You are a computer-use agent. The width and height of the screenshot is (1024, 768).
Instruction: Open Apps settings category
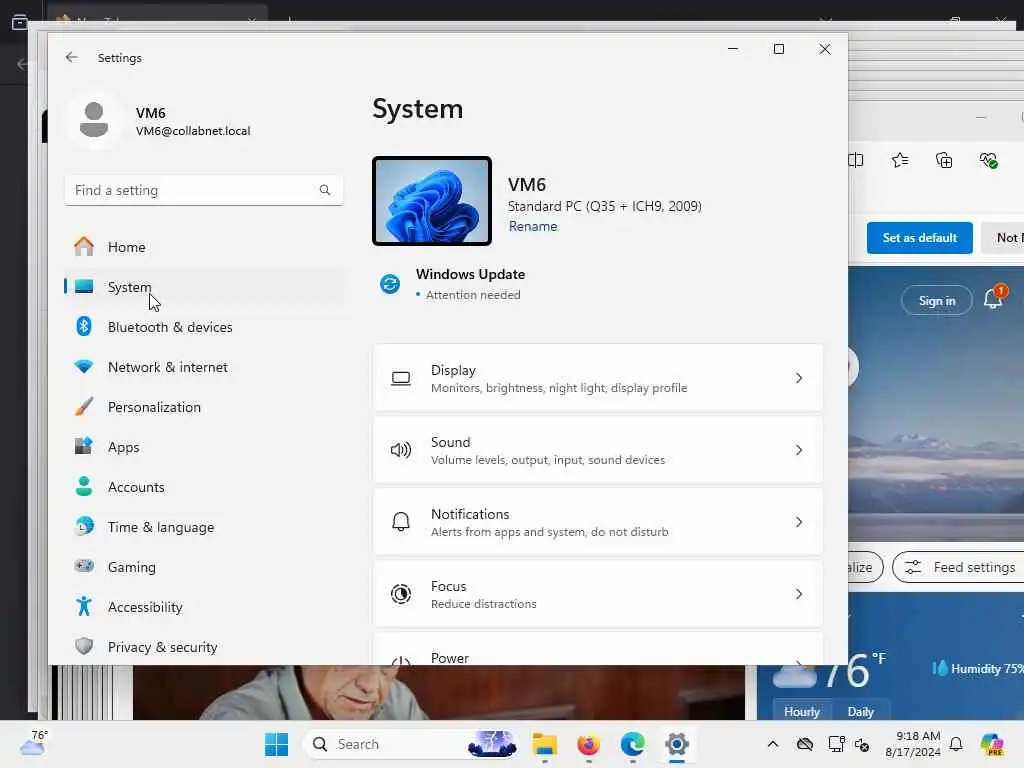[204, 447]
